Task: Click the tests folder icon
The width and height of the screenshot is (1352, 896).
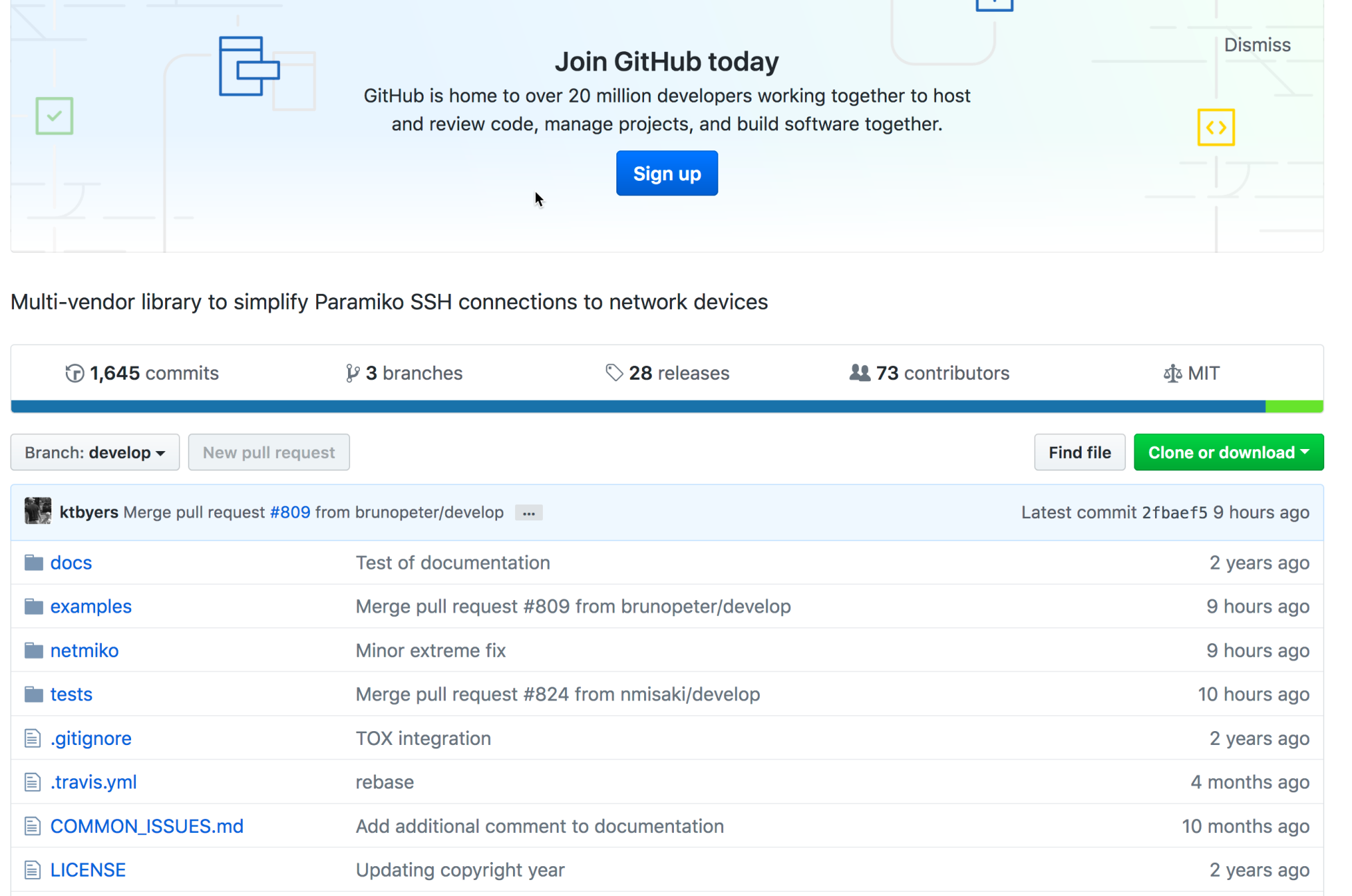Action: [33, 694]
